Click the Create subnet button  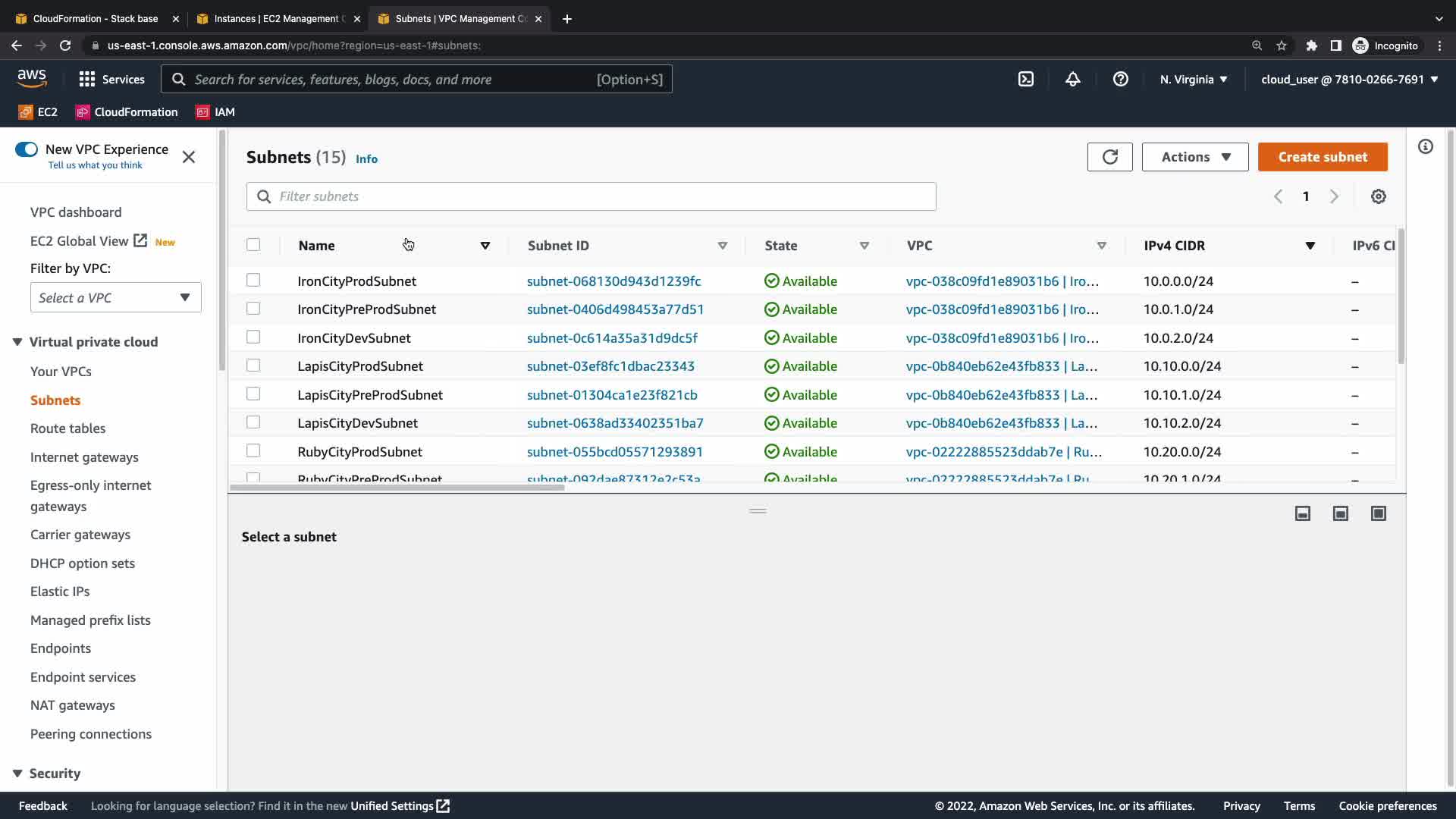coord(1323,157)
